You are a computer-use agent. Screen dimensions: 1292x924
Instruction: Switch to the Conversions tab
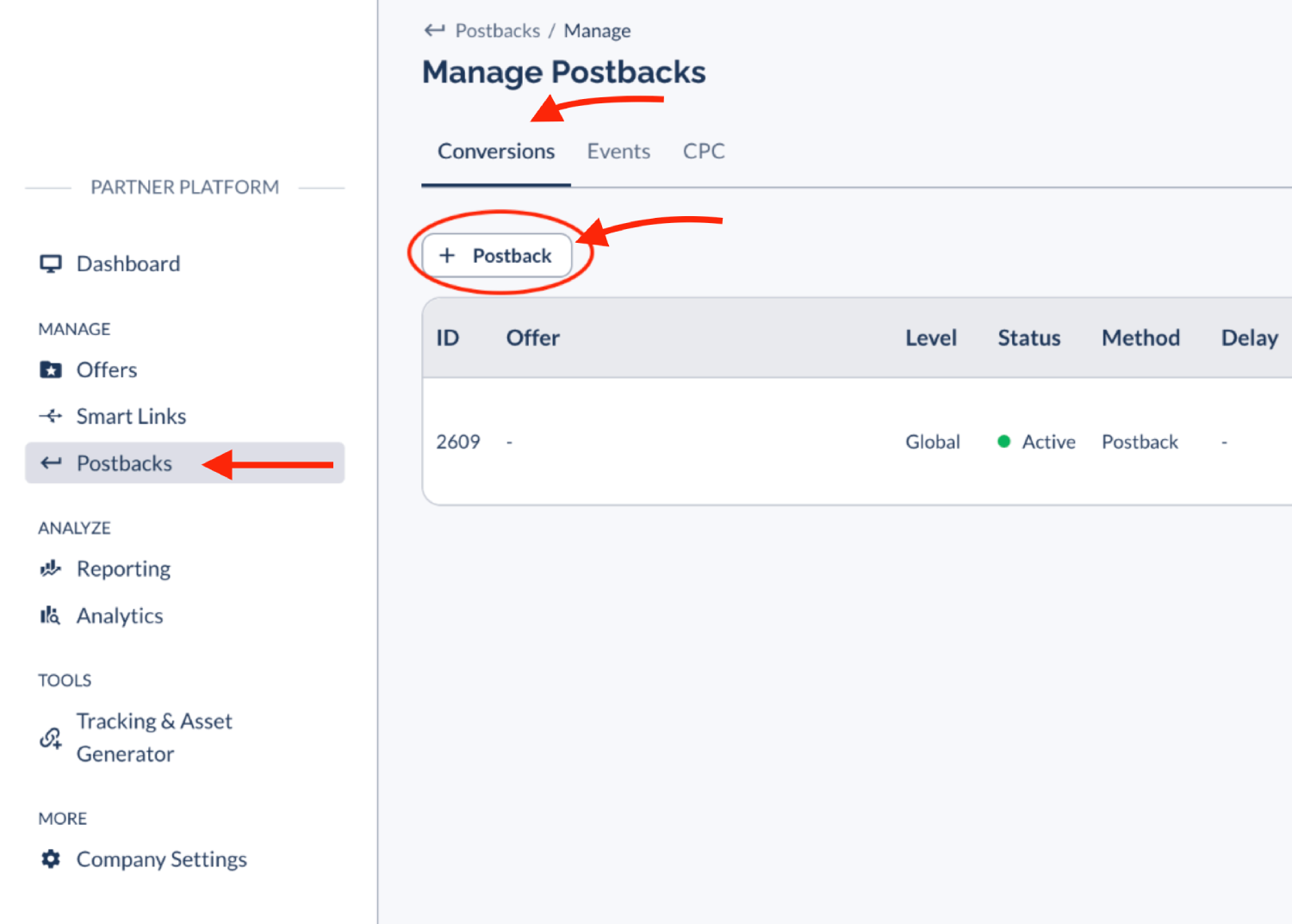click(x=496, y=152)
